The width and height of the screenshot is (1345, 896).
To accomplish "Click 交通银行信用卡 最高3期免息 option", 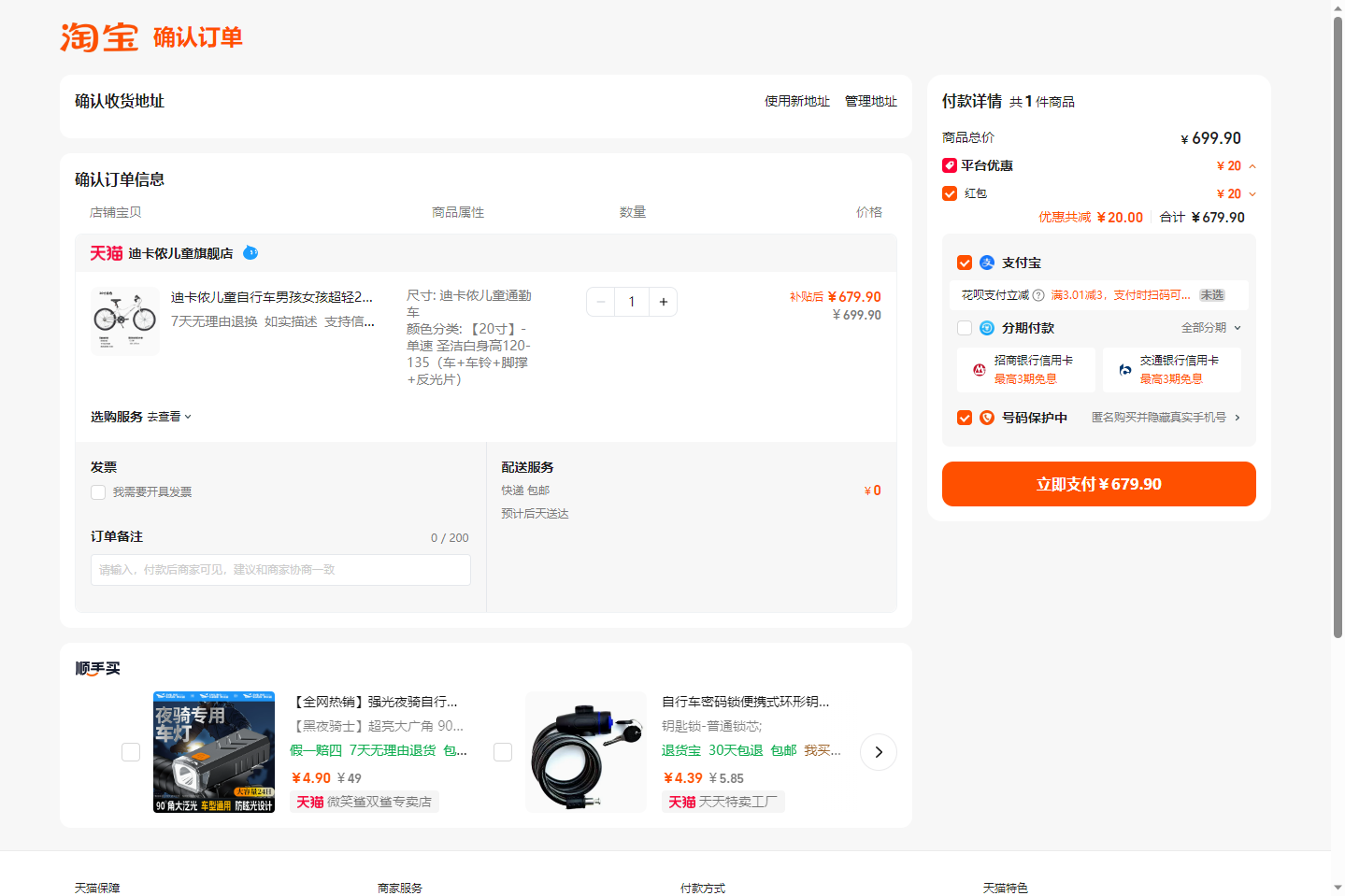I will click(1172, 370).
